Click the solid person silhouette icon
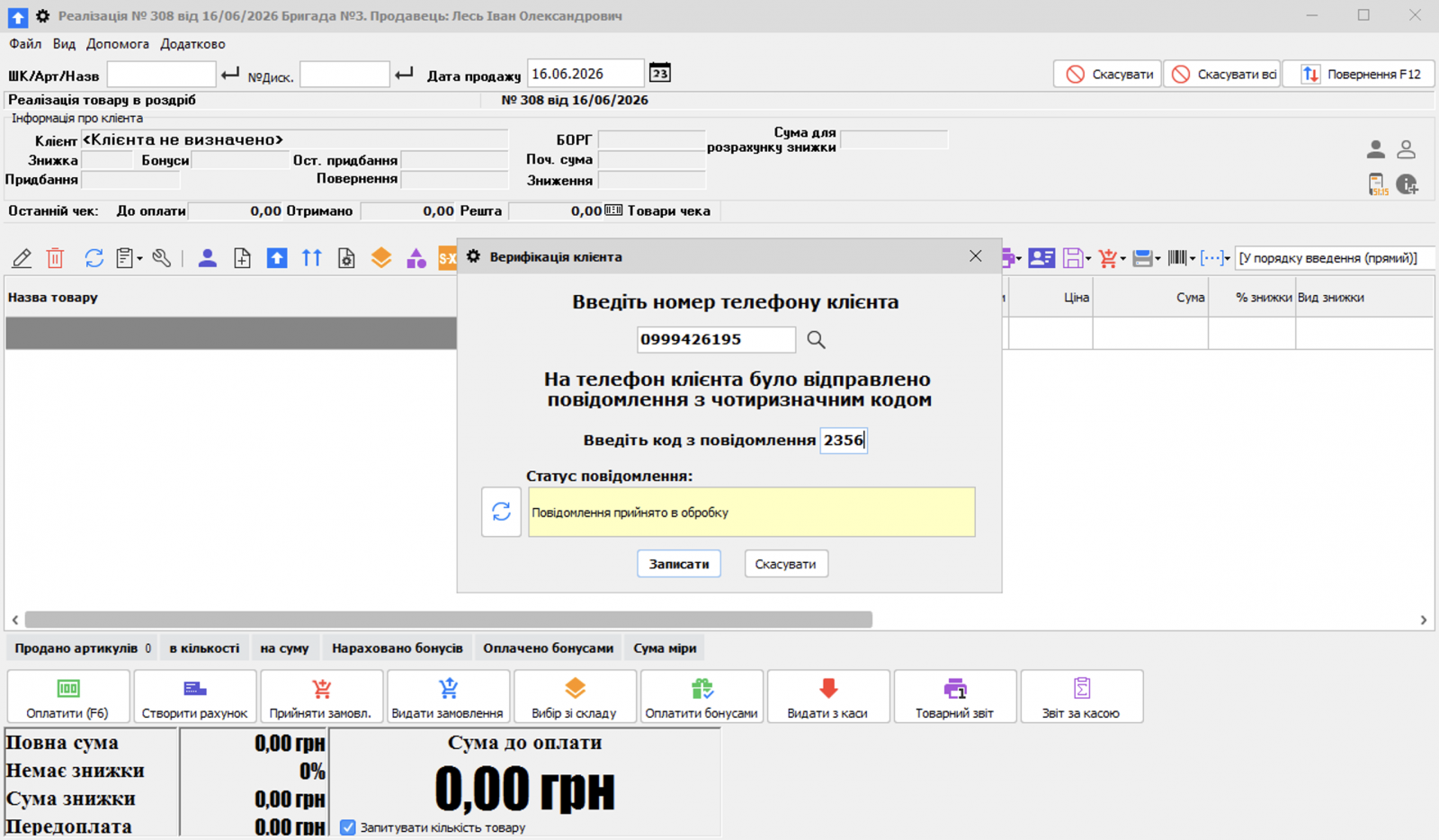1439x840 pixels. point(1376,149)
